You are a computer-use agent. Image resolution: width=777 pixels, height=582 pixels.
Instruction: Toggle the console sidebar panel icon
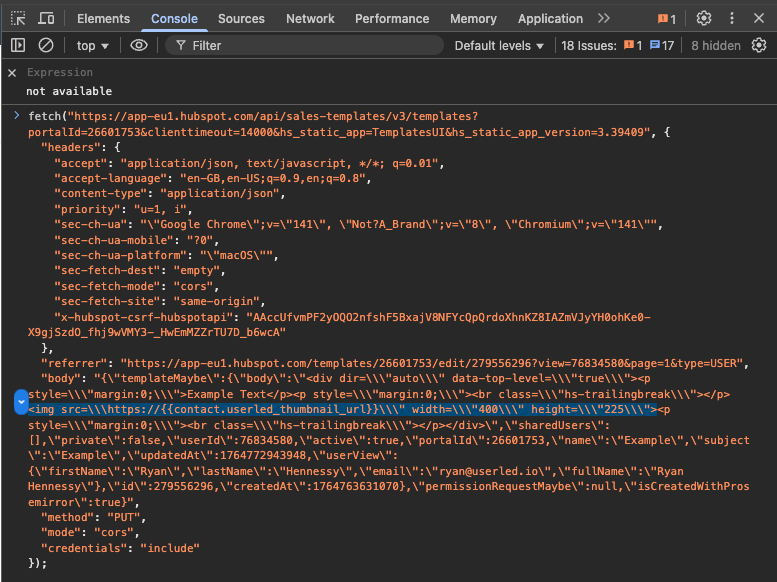[x=18, y=45]
